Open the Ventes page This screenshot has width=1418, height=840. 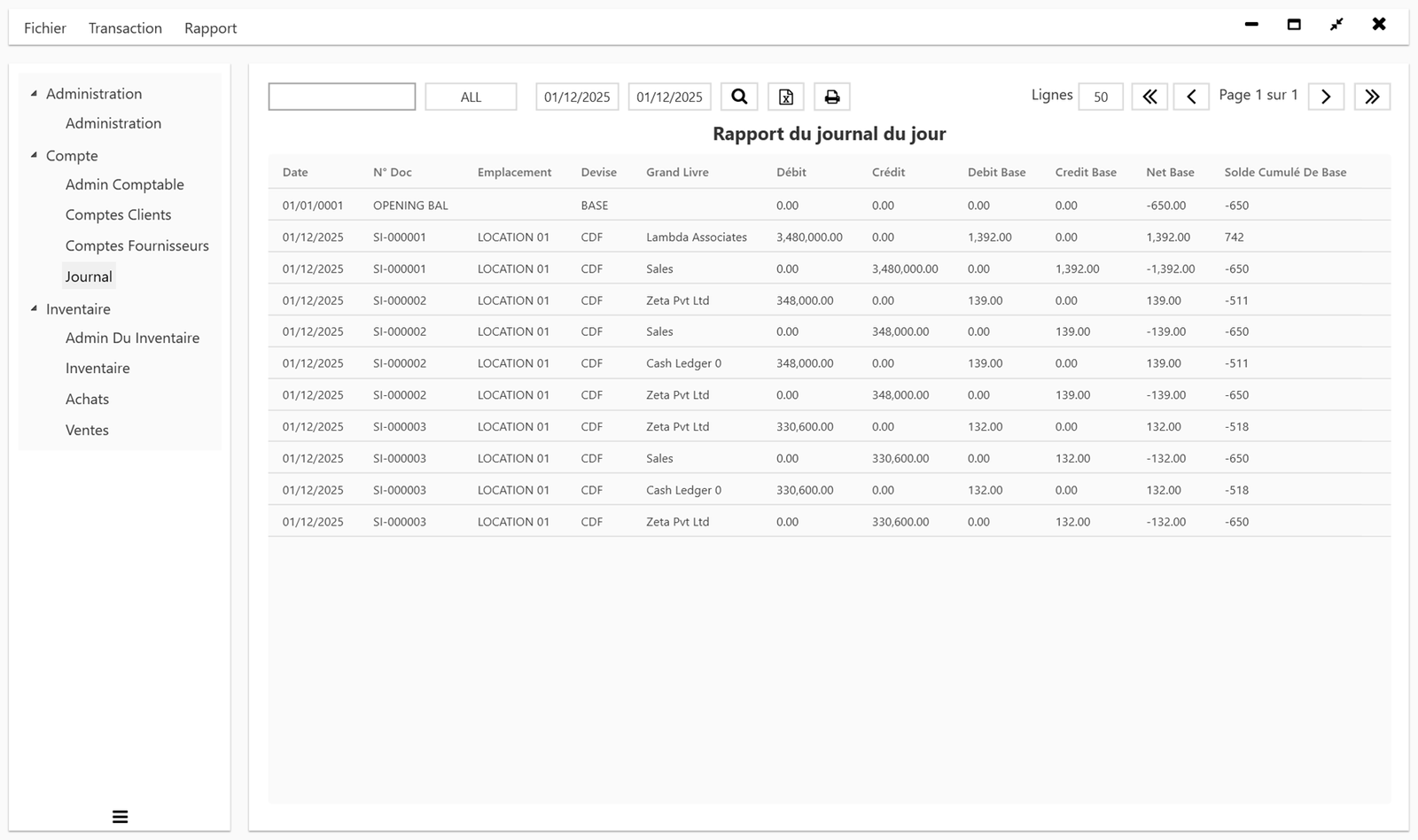coord(87,430)
